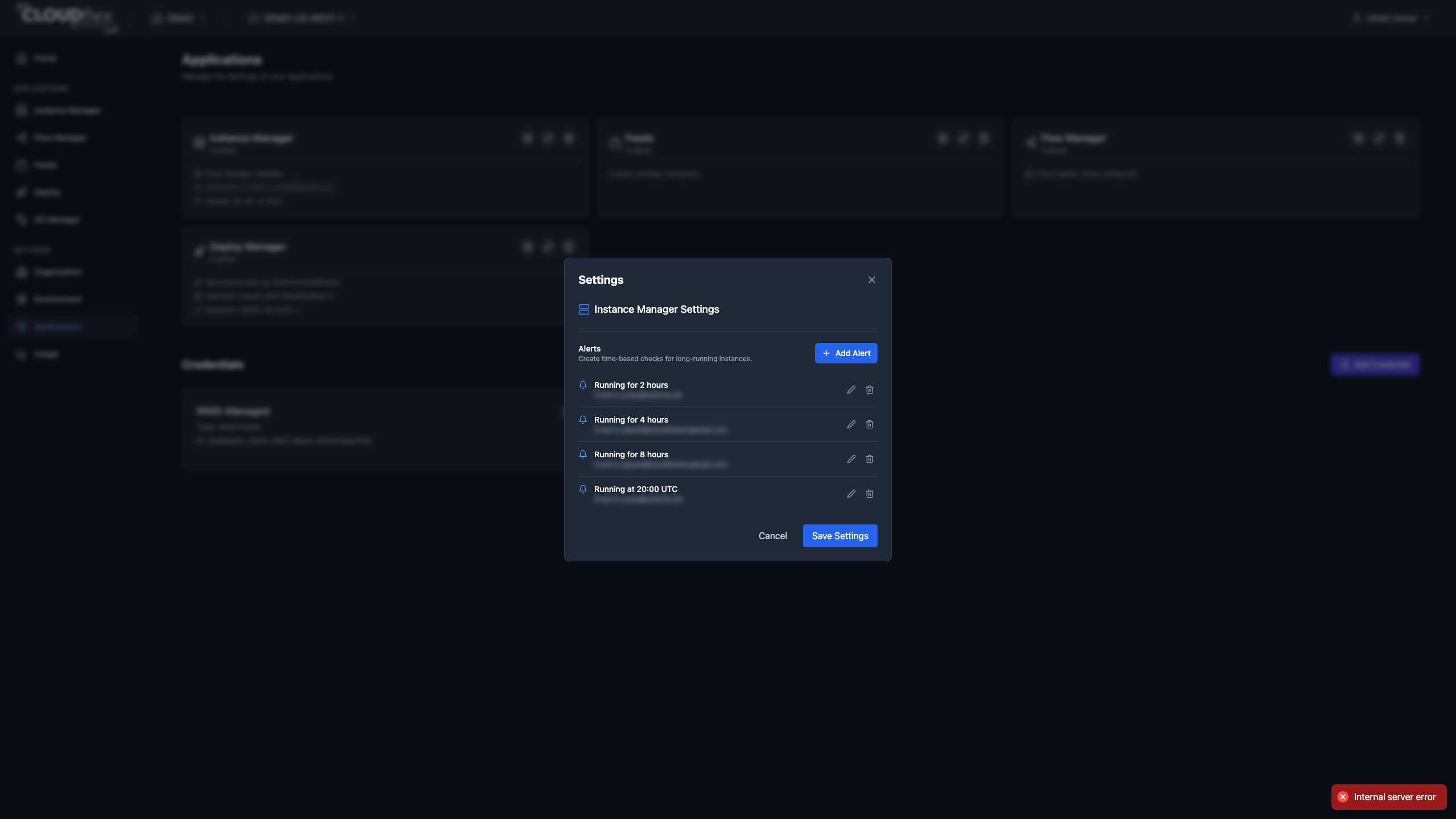The width and height of the screenshot is (1456, 819).
Task: Edit the Running for 2 hours alert
Action: 851,390
